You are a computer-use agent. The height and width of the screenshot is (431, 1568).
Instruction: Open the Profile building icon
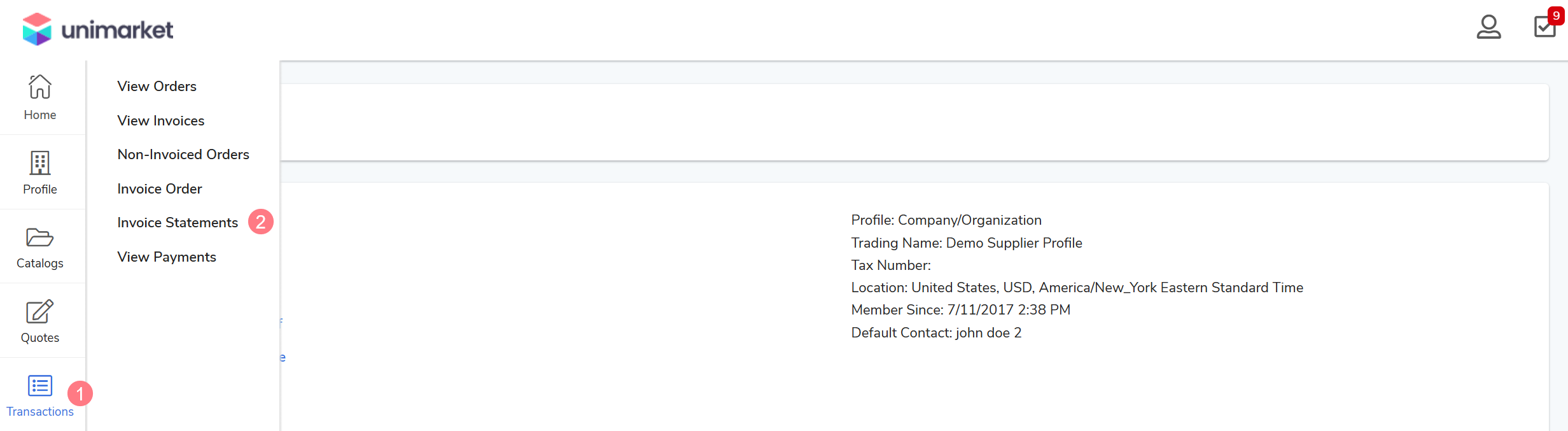[40, 164]
